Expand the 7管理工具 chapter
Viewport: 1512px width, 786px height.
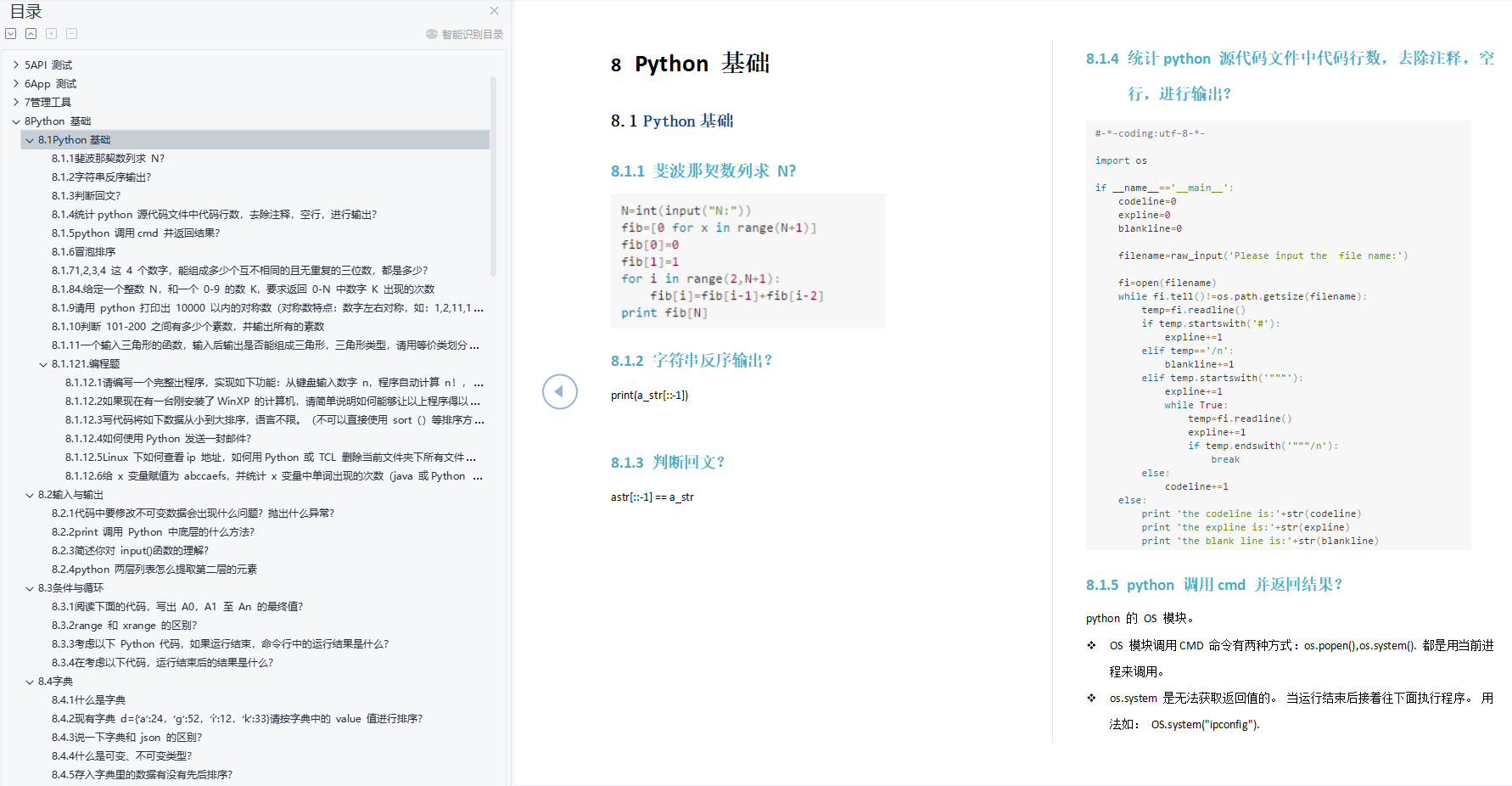[16, 102]
